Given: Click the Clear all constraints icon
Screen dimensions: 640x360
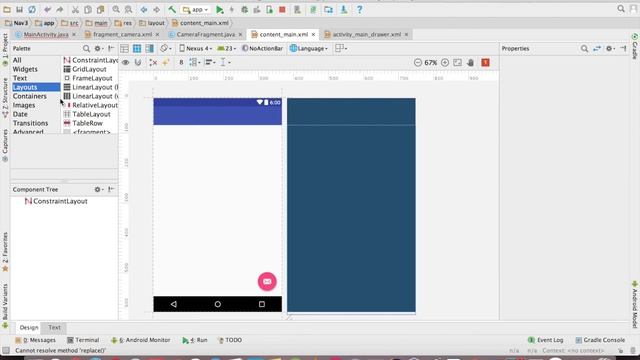Looking at the screenshot, I should pos(153,62).
